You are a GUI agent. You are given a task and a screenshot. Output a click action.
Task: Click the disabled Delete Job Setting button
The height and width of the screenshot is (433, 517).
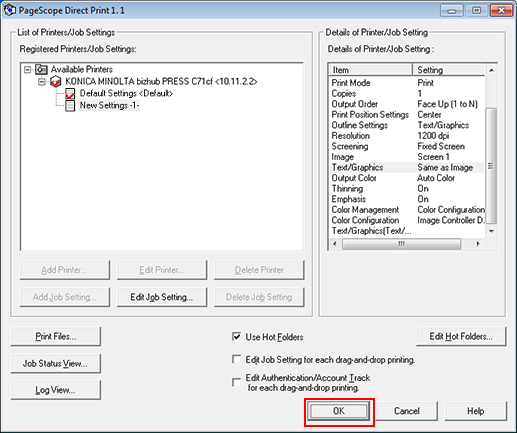(259, 297)
